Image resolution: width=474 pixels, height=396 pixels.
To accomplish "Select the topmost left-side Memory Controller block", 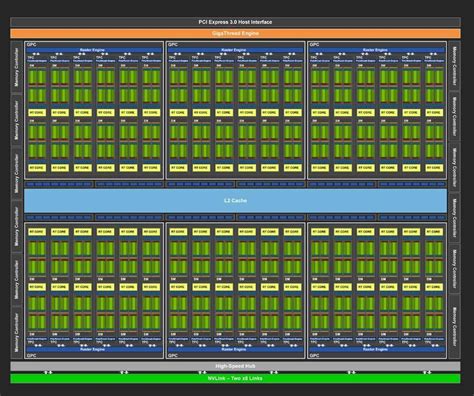I will tap(17, 67).
